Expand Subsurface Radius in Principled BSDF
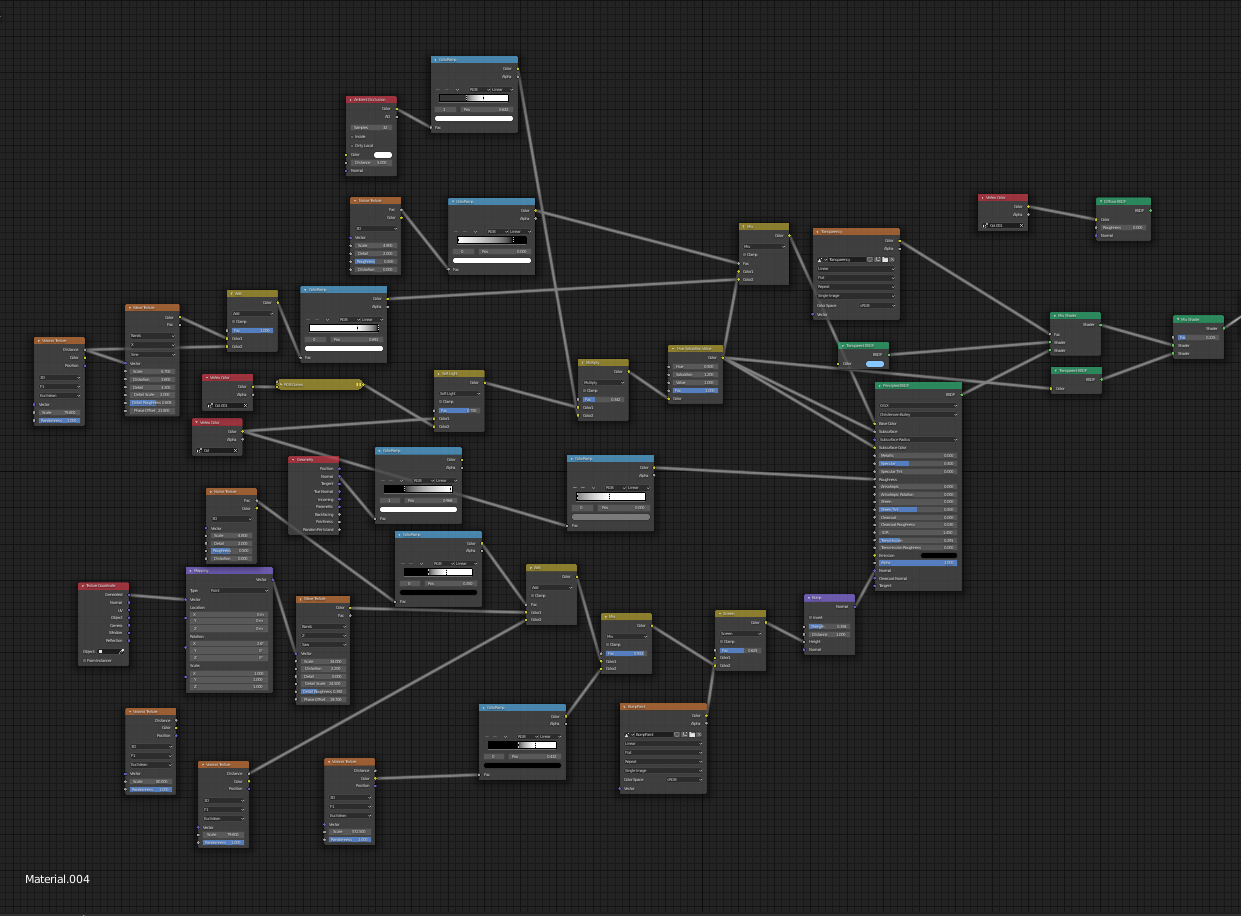The height and width of the screenshot is (916, 1241). tap(918, 440)
